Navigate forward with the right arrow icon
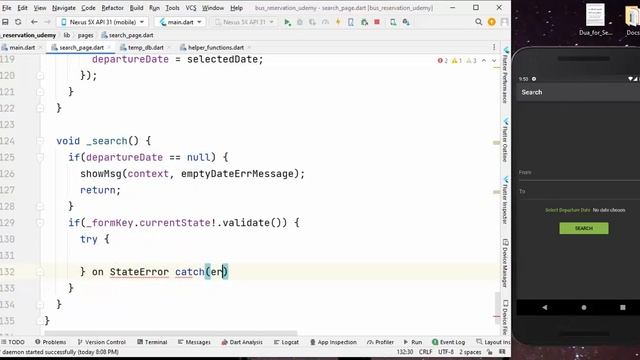 pos(47,22)
